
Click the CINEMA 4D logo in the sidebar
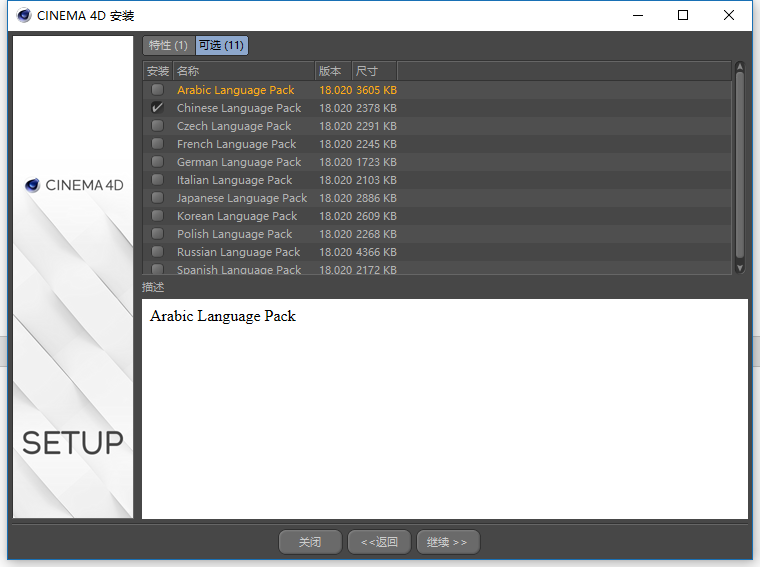(x=74, y=185)
